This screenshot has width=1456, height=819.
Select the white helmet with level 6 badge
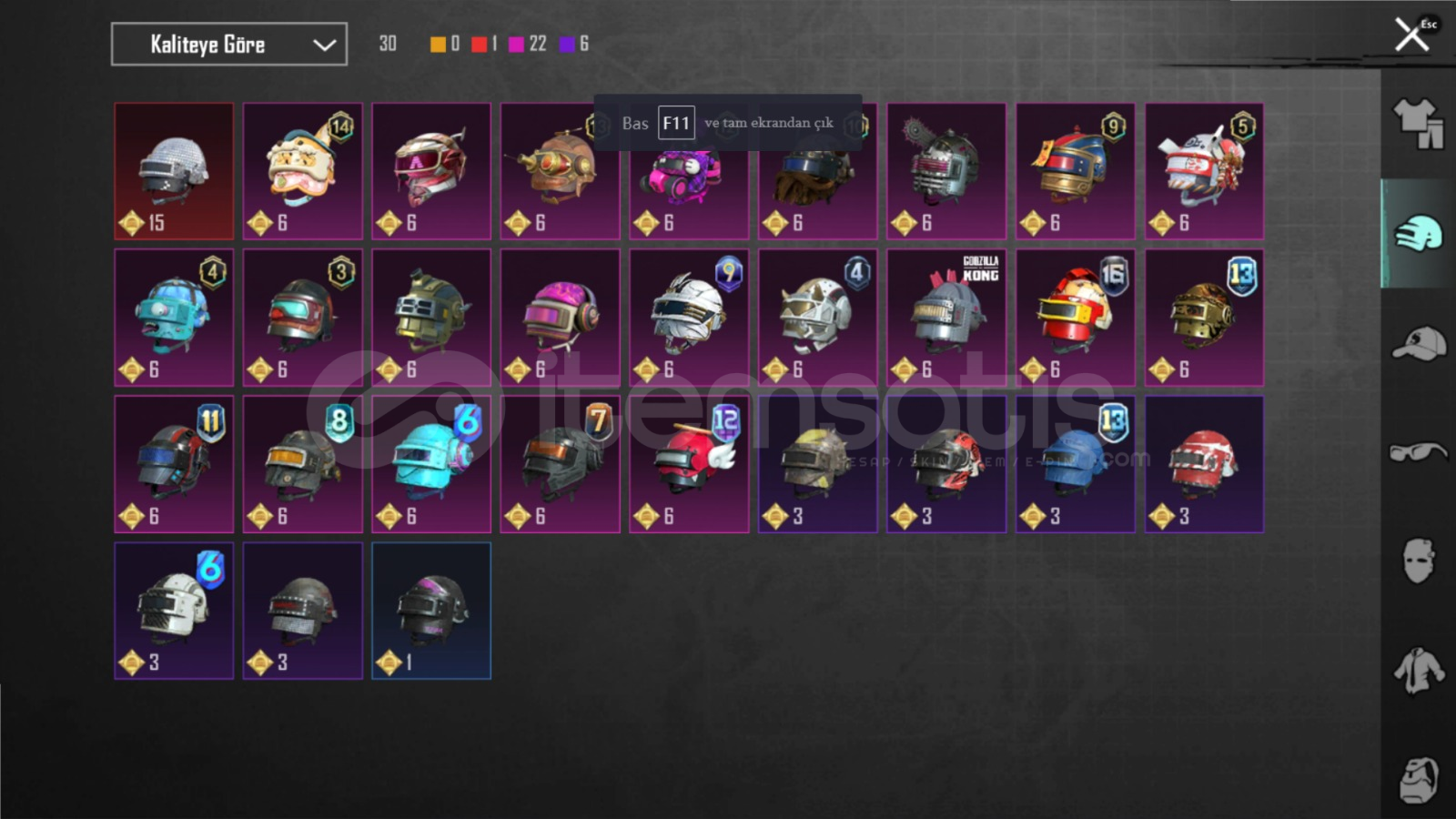click(x=174, y=611)
